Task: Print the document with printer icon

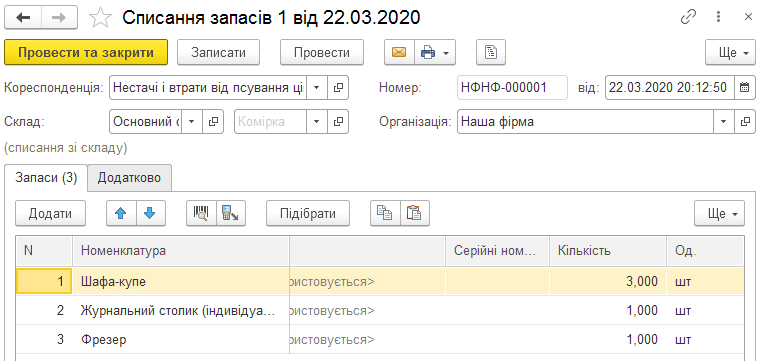Action: 428,52
